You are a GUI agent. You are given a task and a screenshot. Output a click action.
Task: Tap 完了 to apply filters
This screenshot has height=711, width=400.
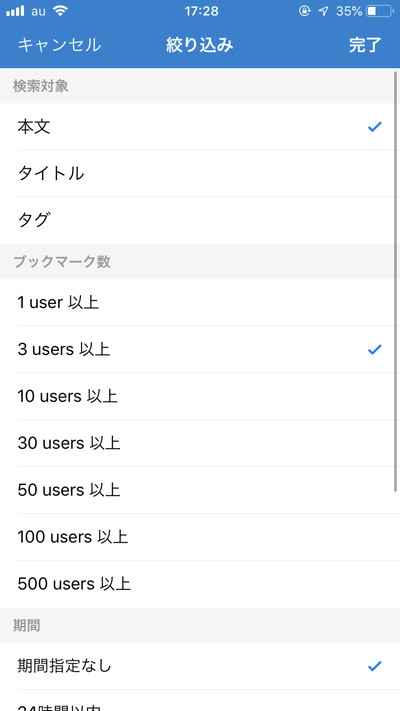point(365,45)
